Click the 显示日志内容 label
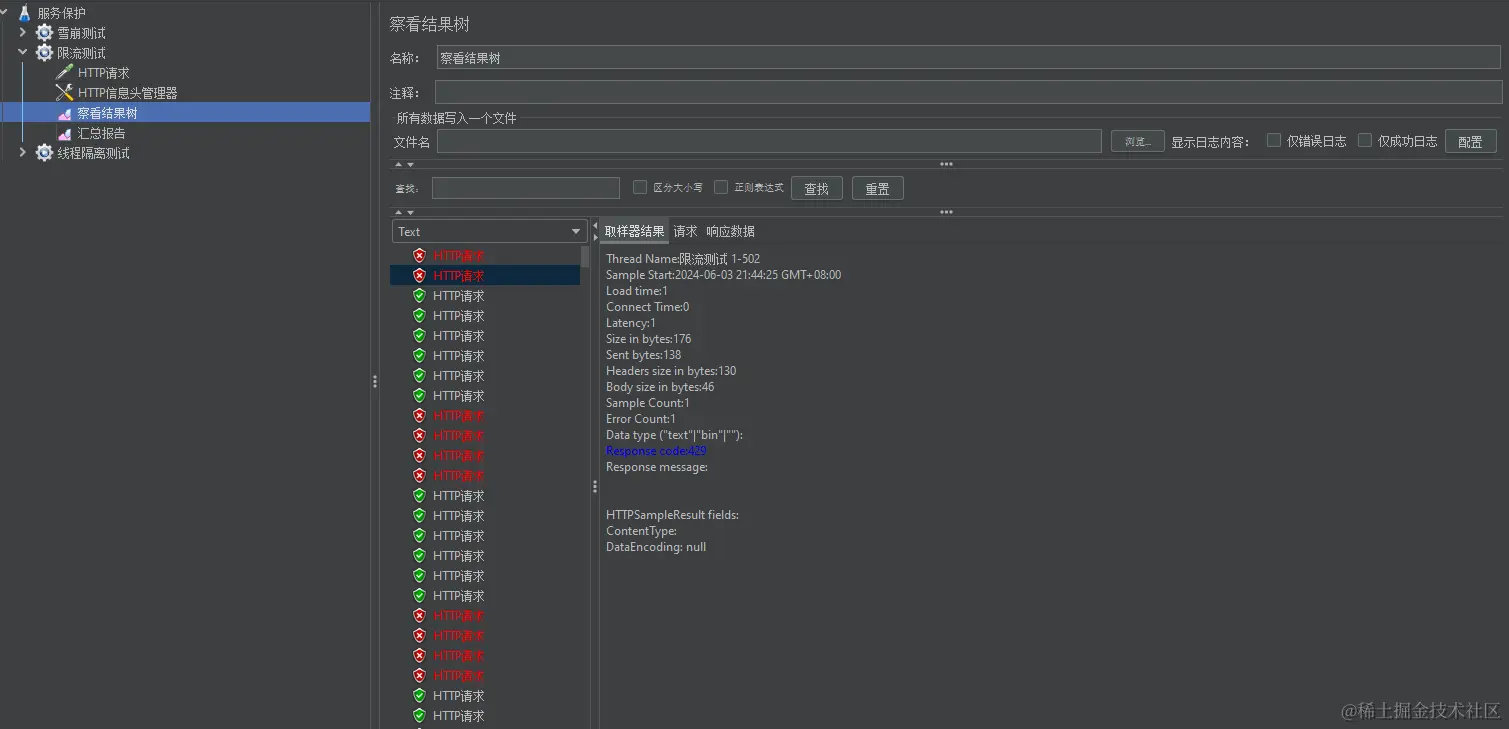 tap(1210, 142)
